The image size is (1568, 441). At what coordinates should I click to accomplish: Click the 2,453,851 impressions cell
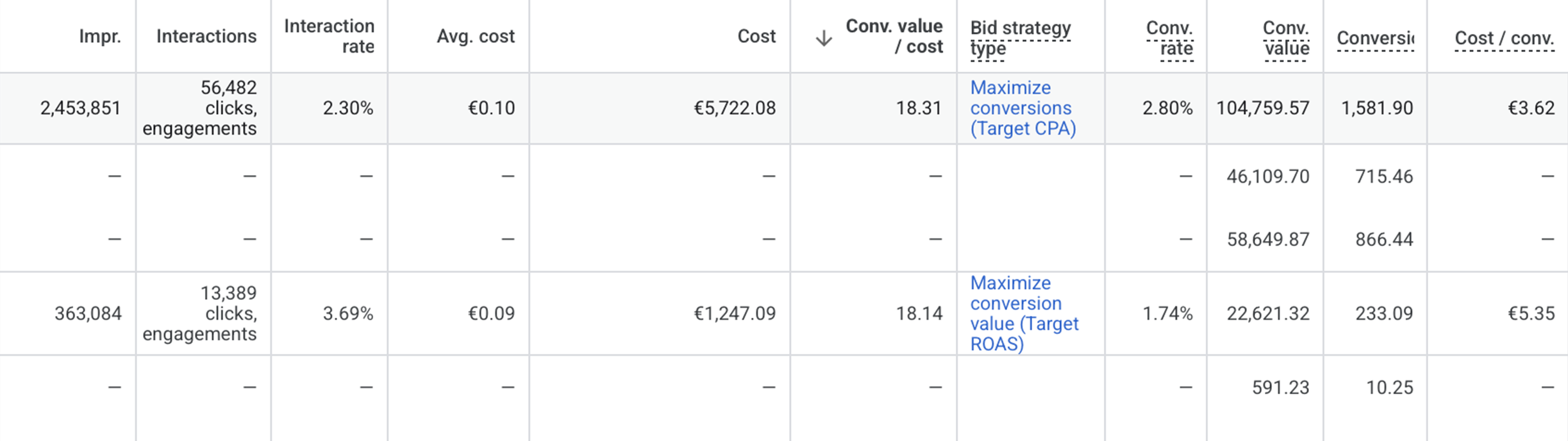click(81, 108)
